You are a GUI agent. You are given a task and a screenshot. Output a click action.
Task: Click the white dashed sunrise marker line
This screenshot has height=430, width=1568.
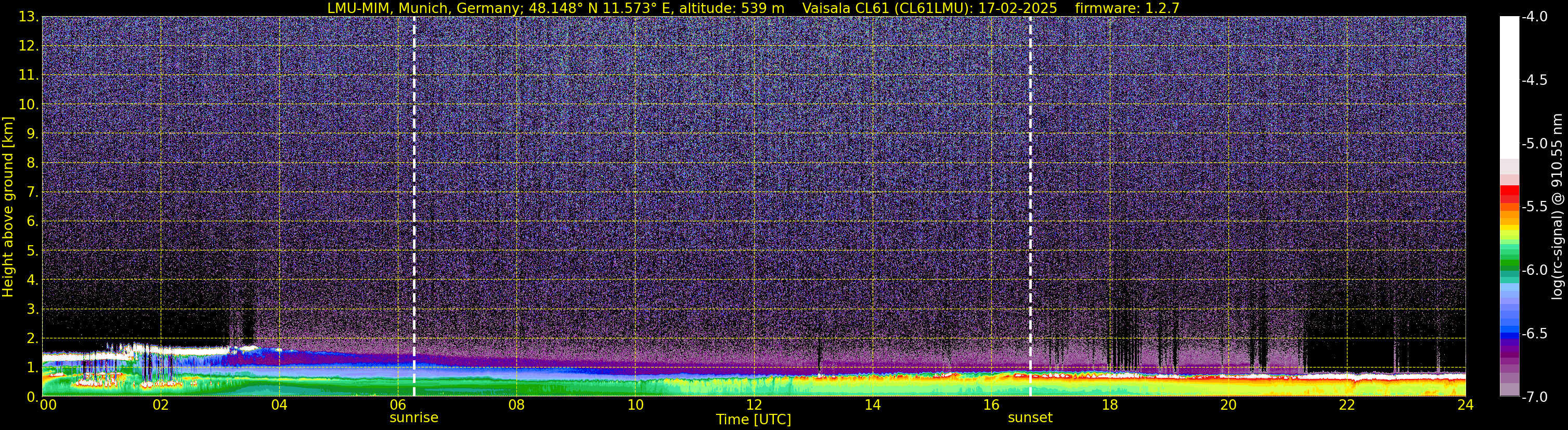click(414, 206)
